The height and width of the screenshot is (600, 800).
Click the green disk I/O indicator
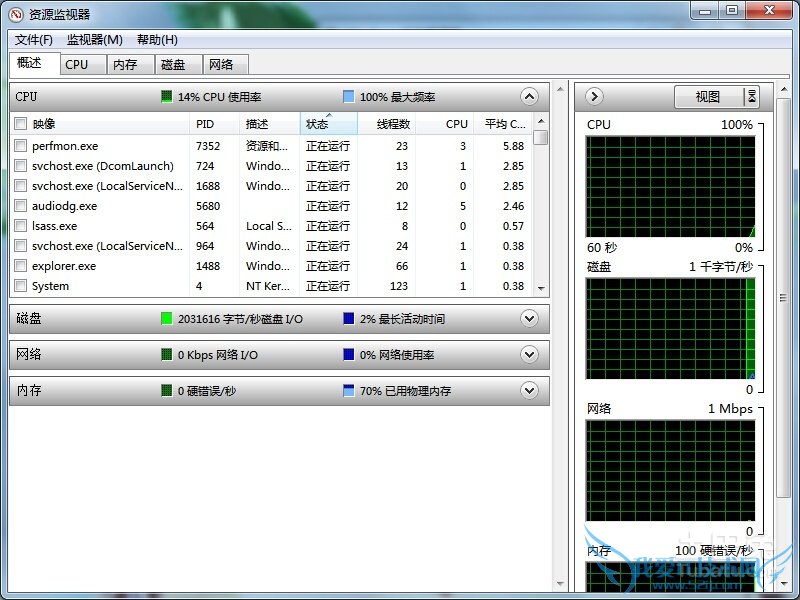pyautogui.click(x=167, y=319)
